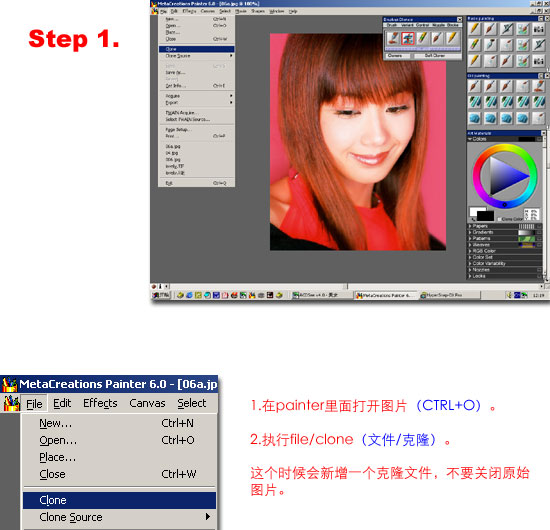Viewport: 550px width, 530px height.
Task: Collapse the Colors section in Art Materials
Action: (x=470, y=139)
